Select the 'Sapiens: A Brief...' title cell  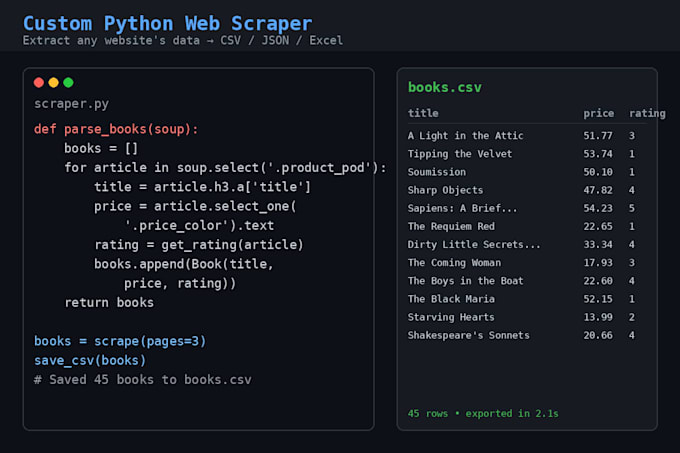(462, 209)
